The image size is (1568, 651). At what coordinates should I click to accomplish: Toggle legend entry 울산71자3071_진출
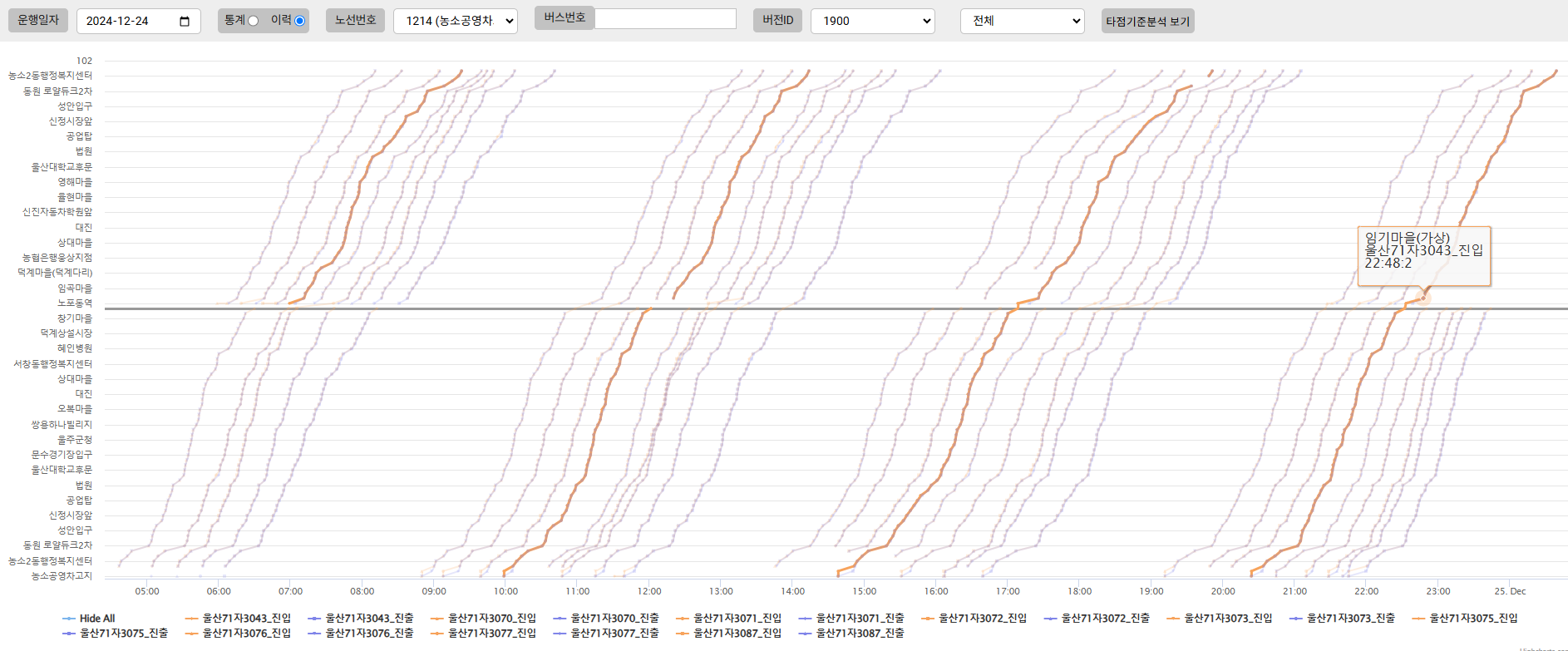point(860,619)
